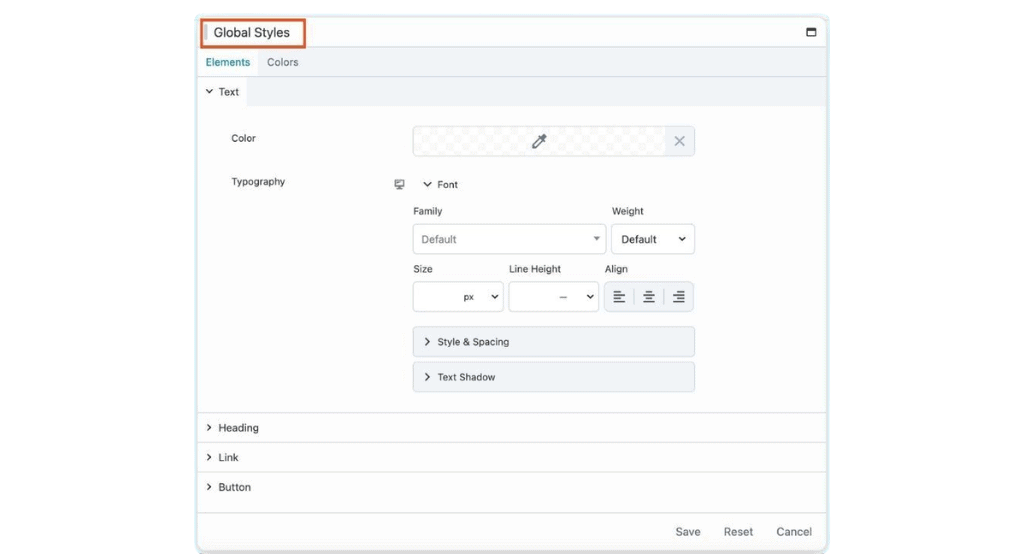Select the Elements tab
This screenshot has width=1024, height=554.
[228, 62]
